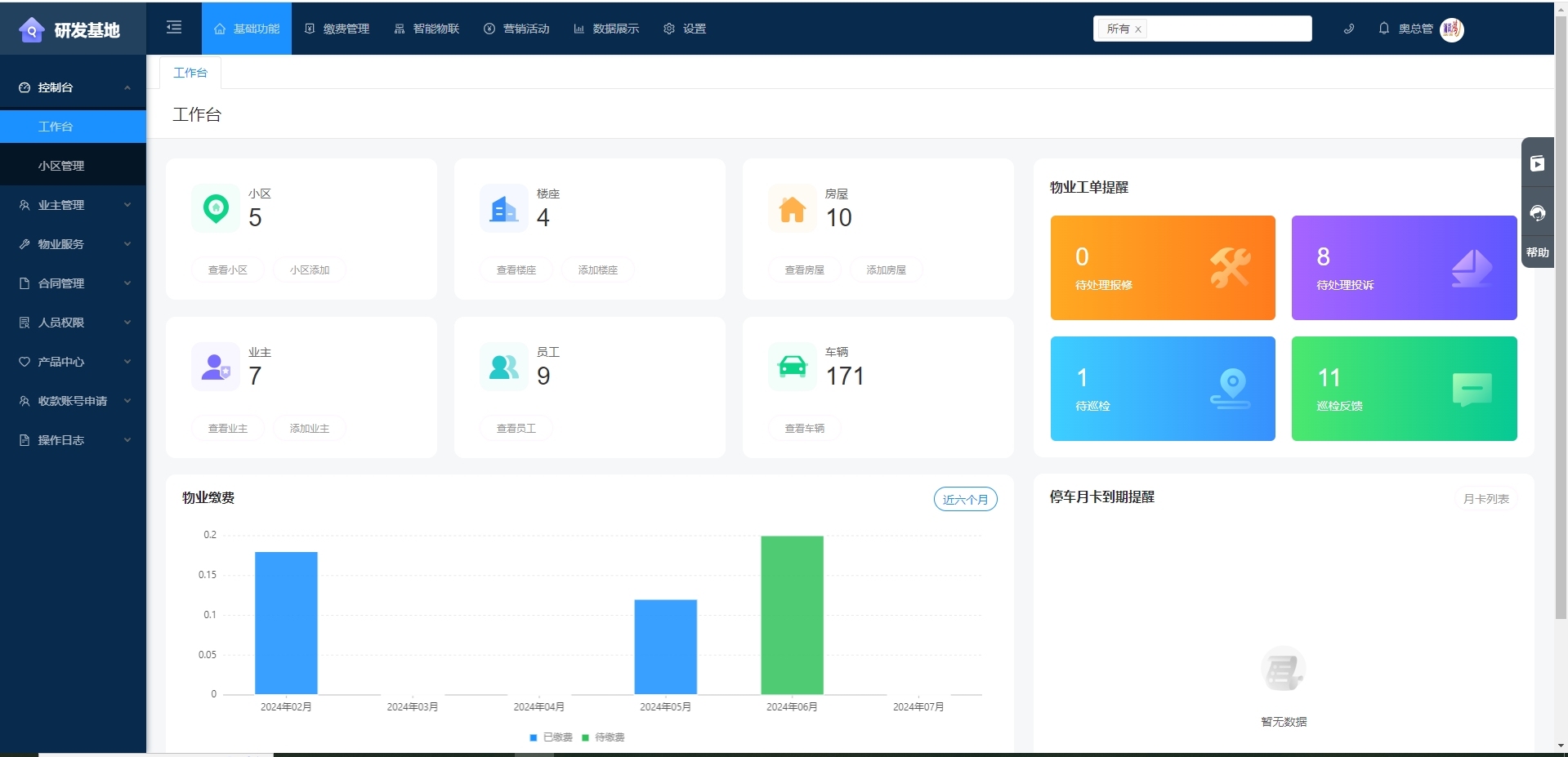1568x757 pixels.
Task: Click the 控制台 dashboard icon in sidebar
Action: tap(25, 87)
